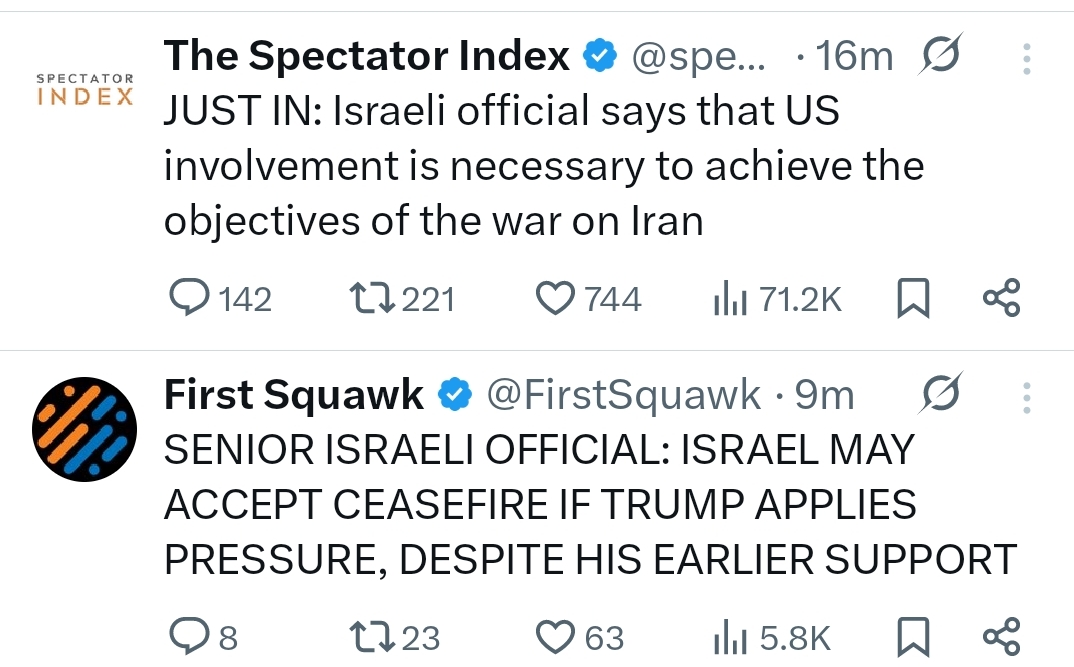Share the First Squawk tweet

[x=1001, y=637]
